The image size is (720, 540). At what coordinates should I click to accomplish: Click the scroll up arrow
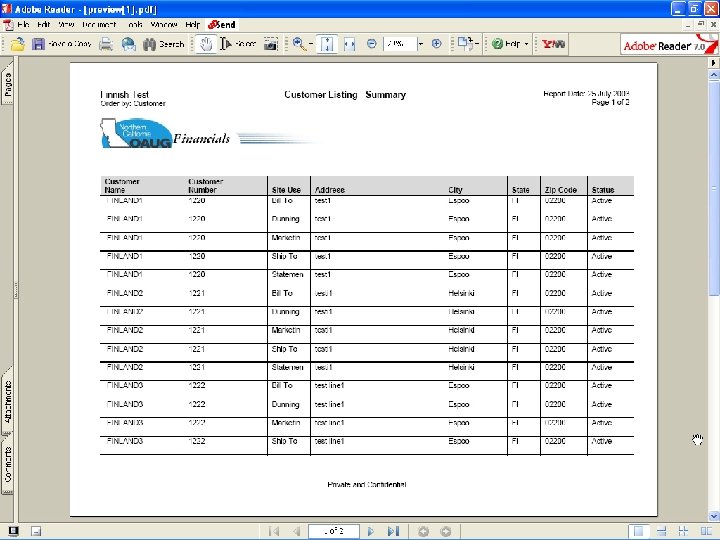point(714,74)
